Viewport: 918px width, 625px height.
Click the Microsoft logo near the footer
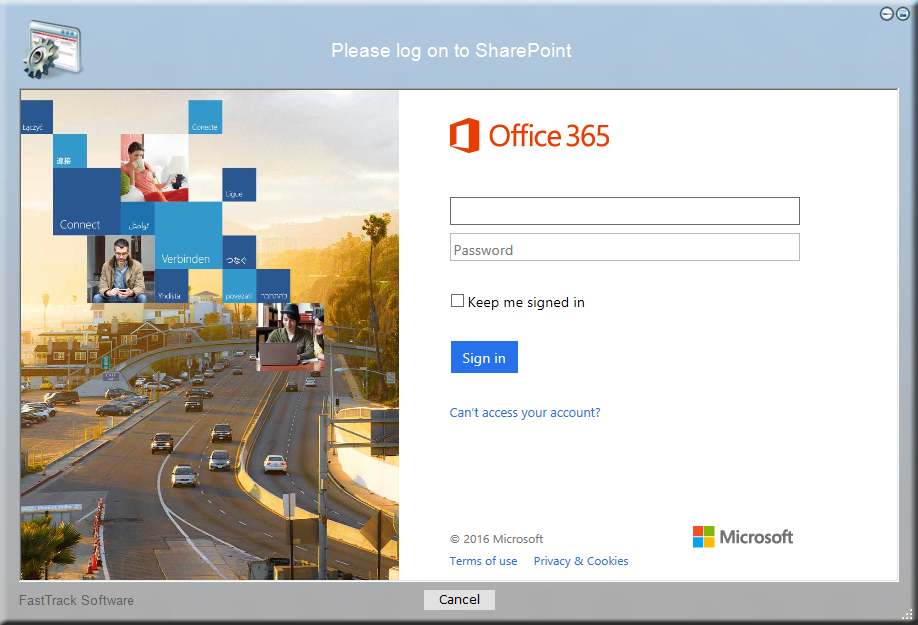click(x=742, y=537)
